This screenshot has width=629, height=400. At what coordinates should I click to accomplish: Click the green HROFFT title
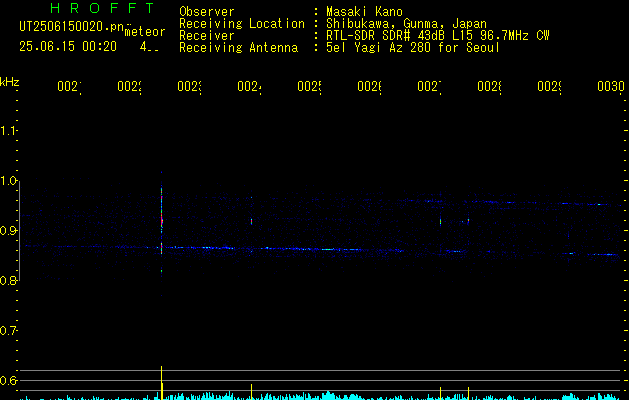102,8
